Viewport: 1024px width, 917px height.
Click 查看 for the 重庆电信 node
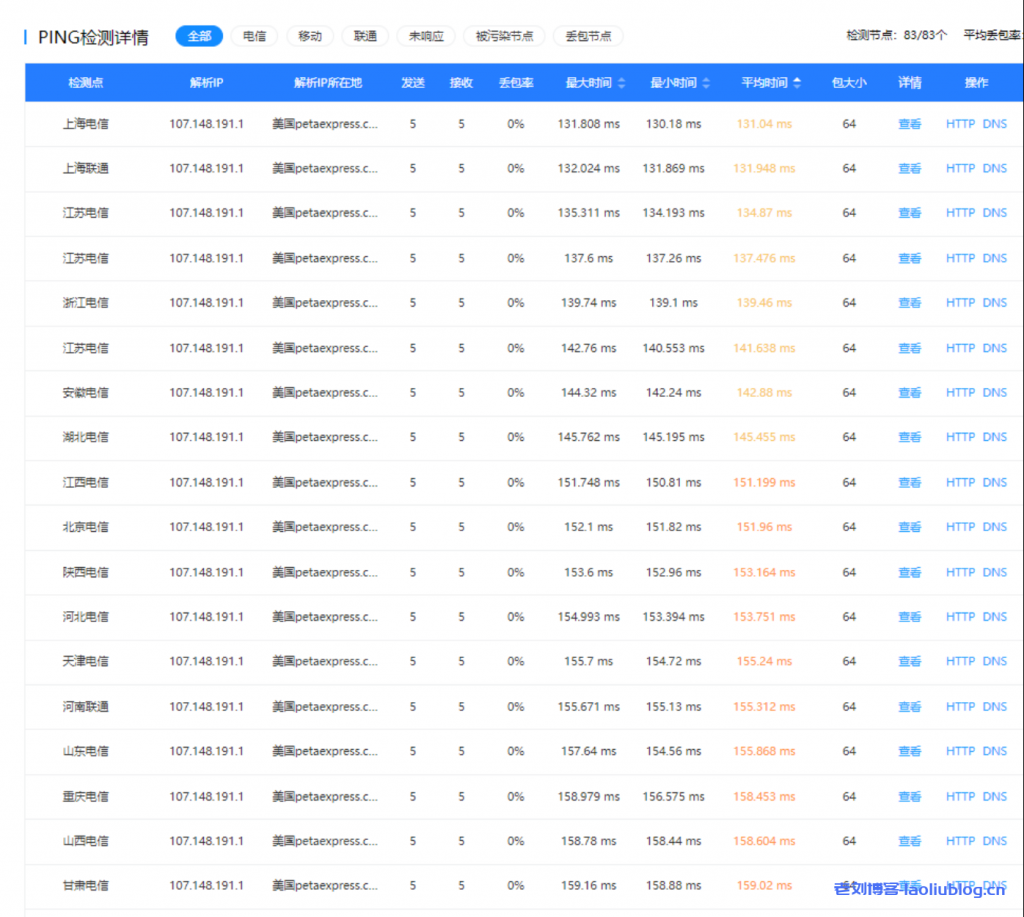[909, 797]
